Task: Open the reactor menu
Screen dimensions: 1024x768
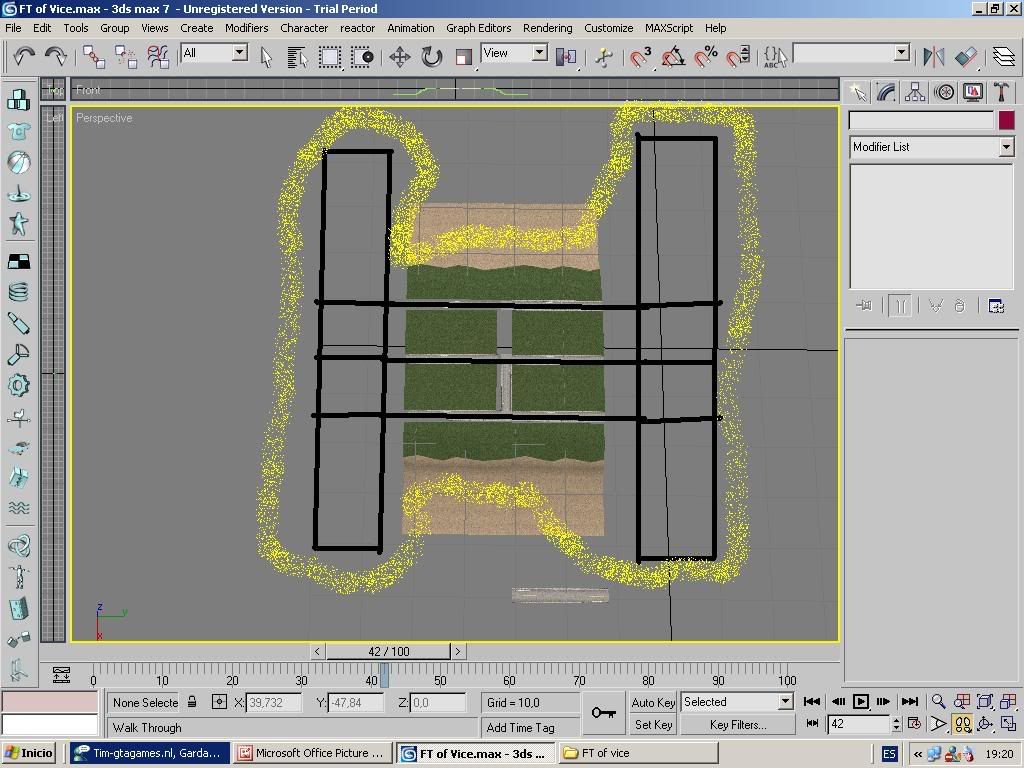Action: coord(357,28)
